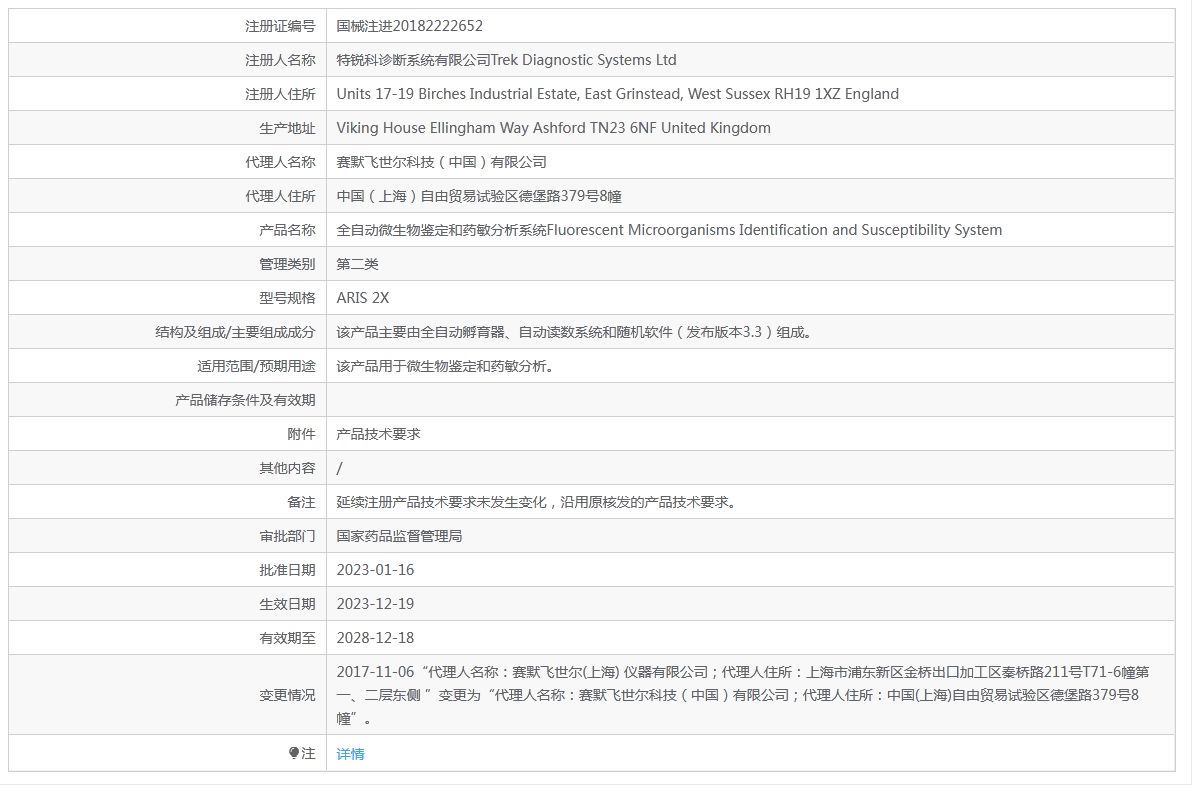Open the 详情 link
This screenshot has width=1195, height=785.
tap(351, 754)
